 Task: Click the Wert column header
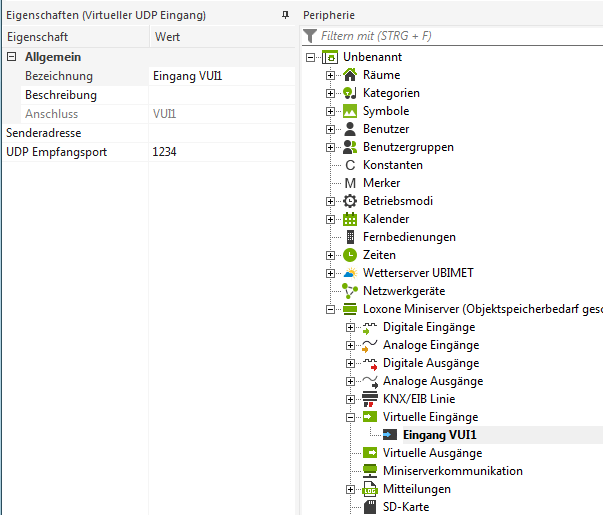tap(223, 37)
